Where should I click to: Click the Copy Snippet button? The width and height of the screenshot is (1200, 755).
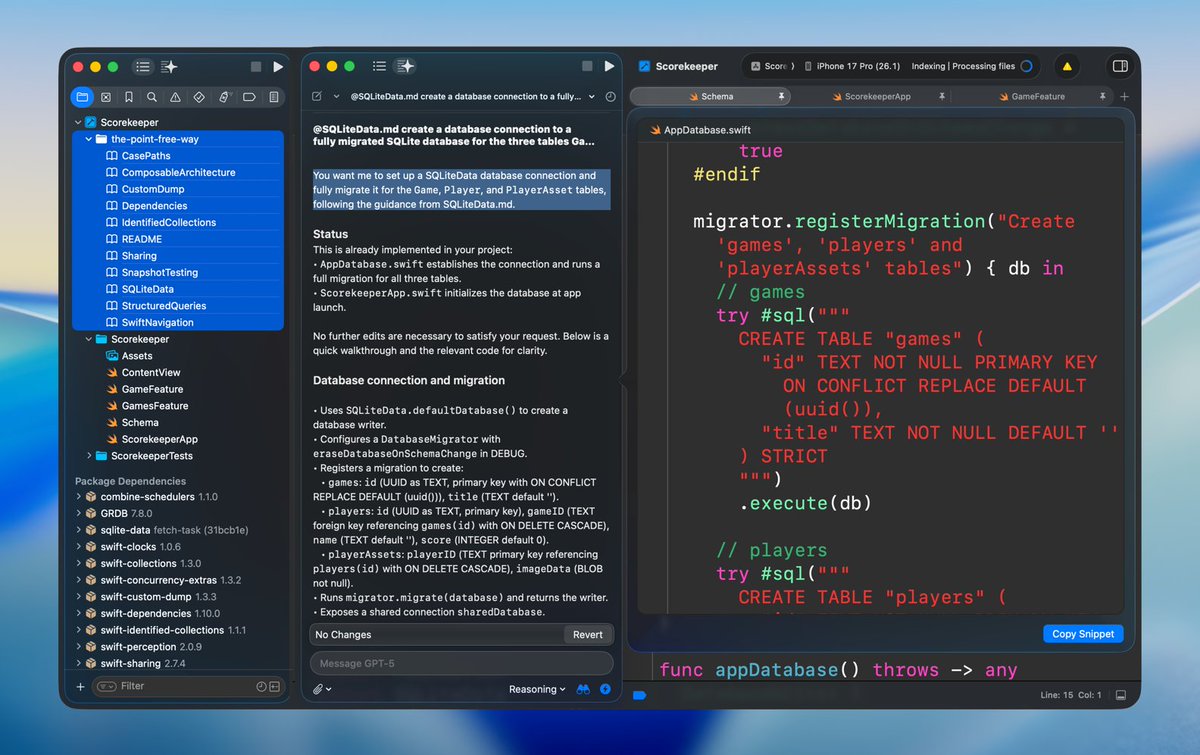(1083, 634)
